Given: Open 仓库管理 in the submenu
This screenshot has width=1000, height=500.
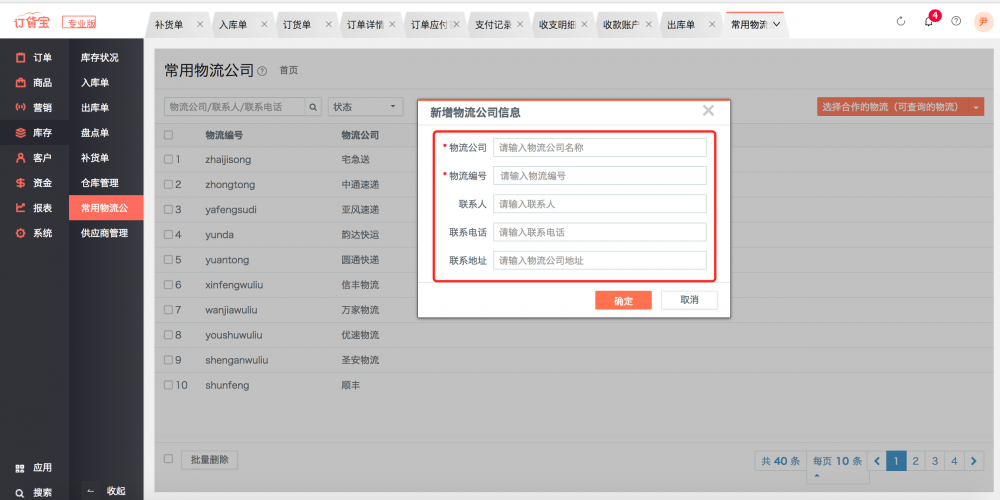Looking at the screenshot, I should 100,183.
